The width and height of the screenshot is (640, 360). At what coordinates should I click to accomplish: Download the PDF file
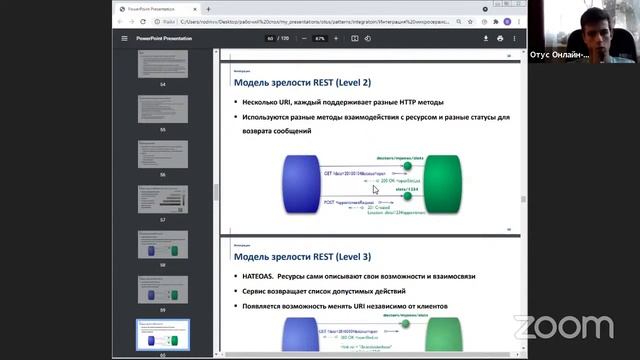[486, 38]
